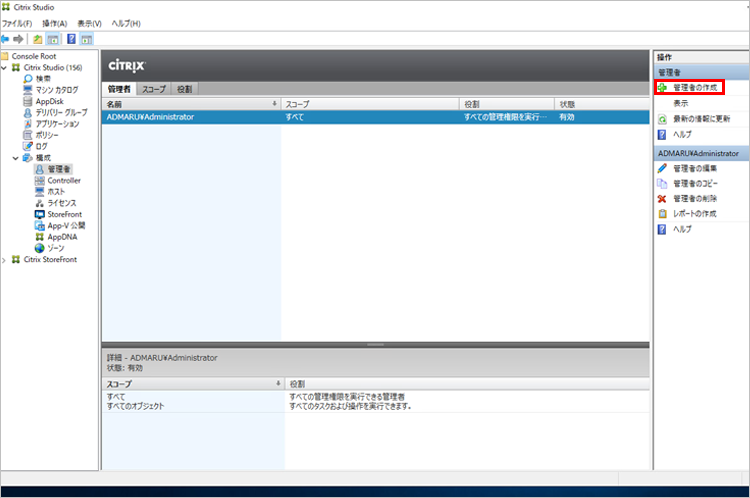750x498 pixels.
Task: Open ゾーン in the tree
Action: 55,248
